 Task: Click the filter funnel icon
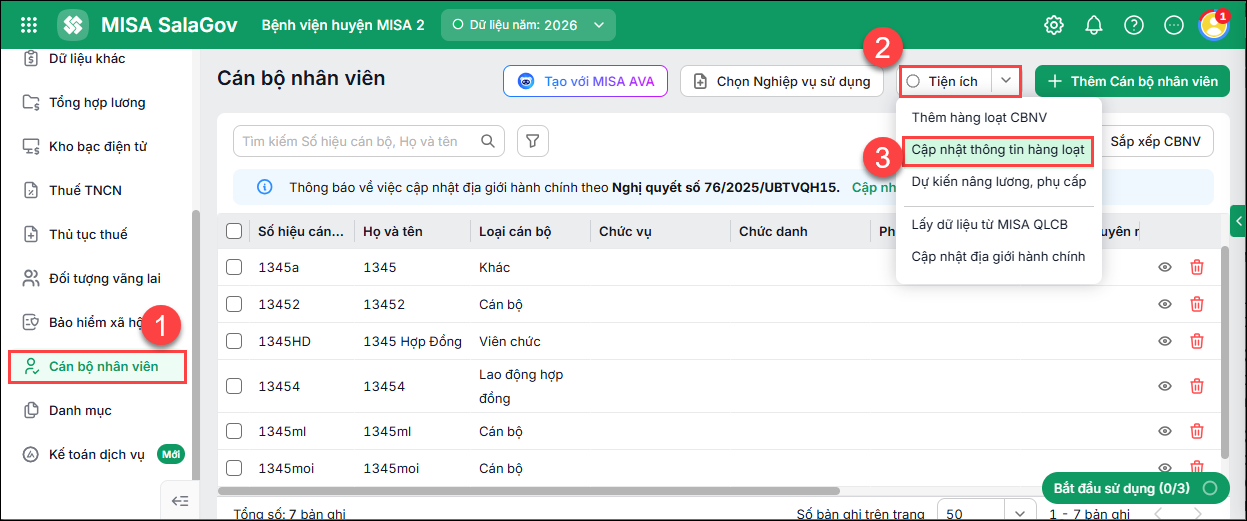click(533, 141)
